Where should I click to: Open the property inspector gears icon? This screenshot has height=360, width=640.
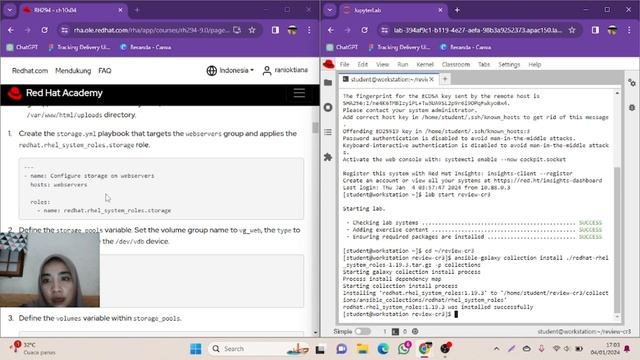(632, 83)
